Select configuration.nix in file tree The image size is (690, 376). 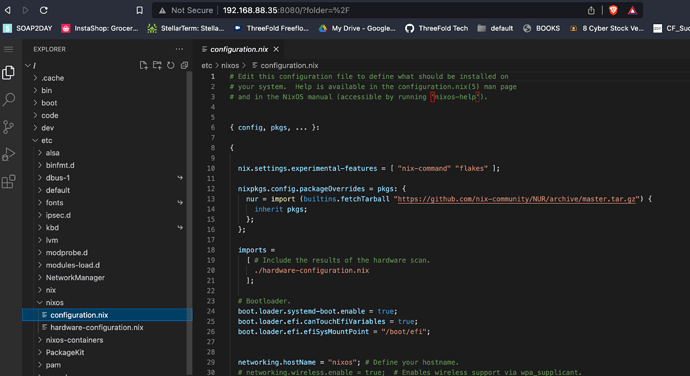107,315
